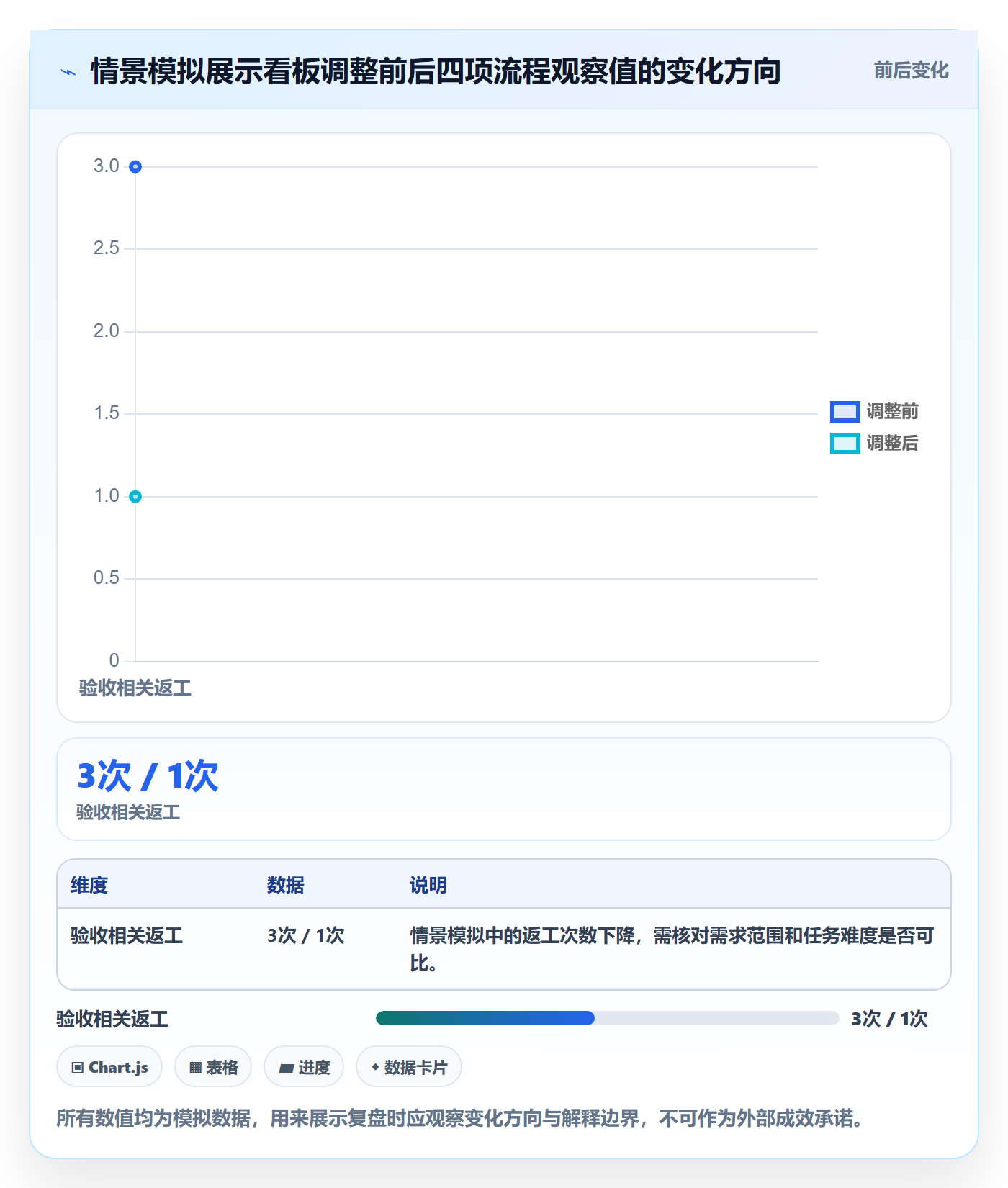
Task: Click the 情景模拟 description cell in the table
Action: click(672, 949)
